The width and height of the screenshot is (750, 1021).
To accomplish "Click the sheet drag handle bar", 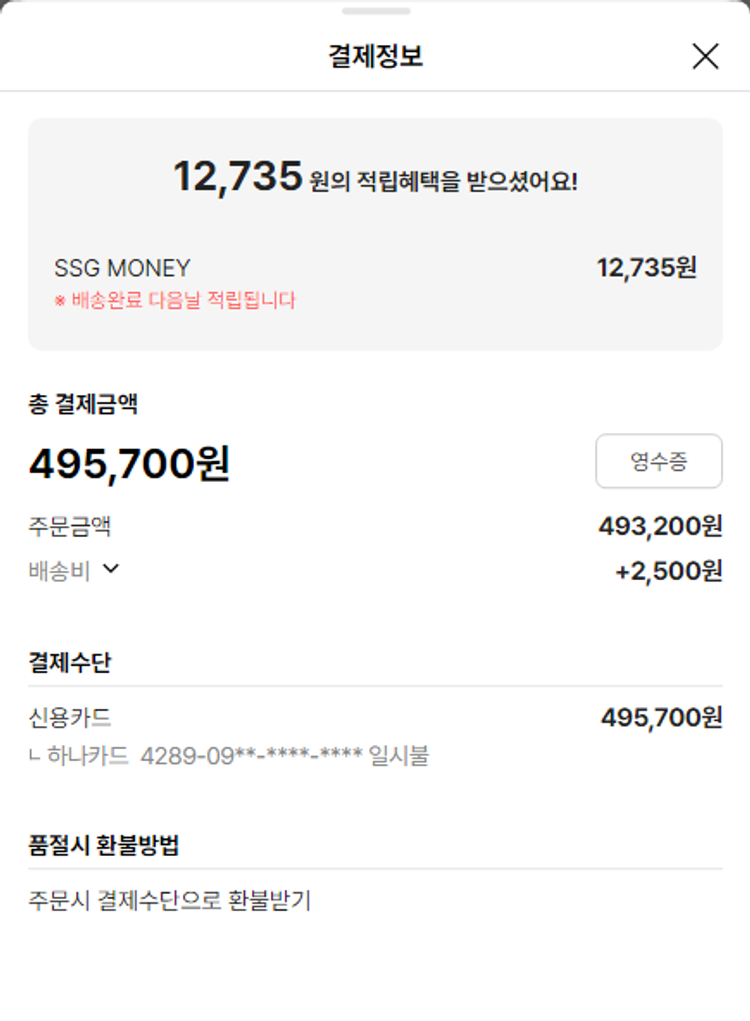I will [375, 11].
